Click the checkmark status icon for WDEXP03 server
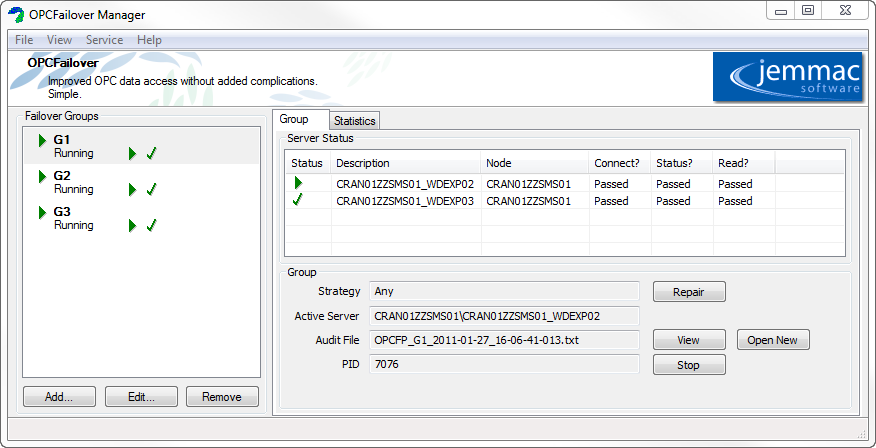The image size is (876, 448). [x=298, y=201]
